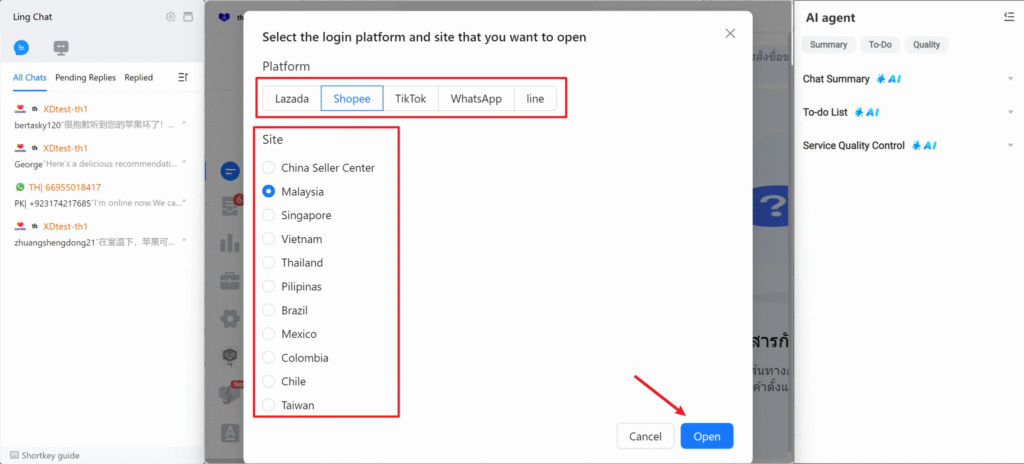Click the AI sparkle icon beside Chat Summary
The width and height of the screenshot is (1024, 464).
click(889, 79)
